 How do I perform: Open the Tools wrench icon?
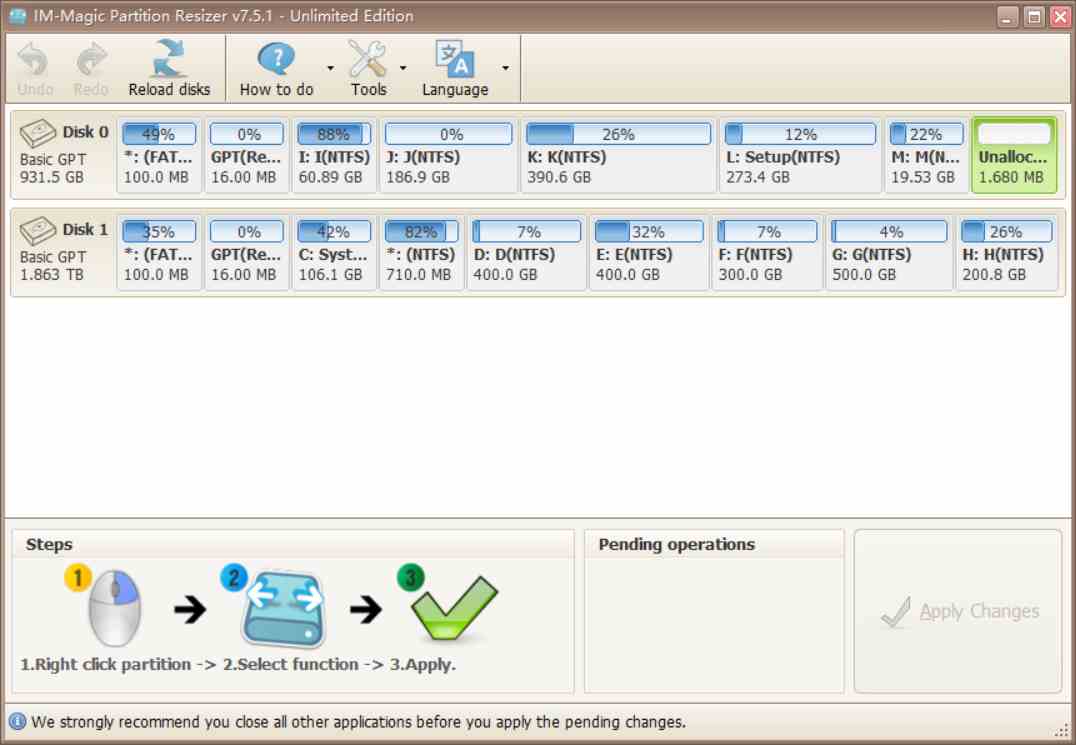pyautogui.click(x=368, y=59)
